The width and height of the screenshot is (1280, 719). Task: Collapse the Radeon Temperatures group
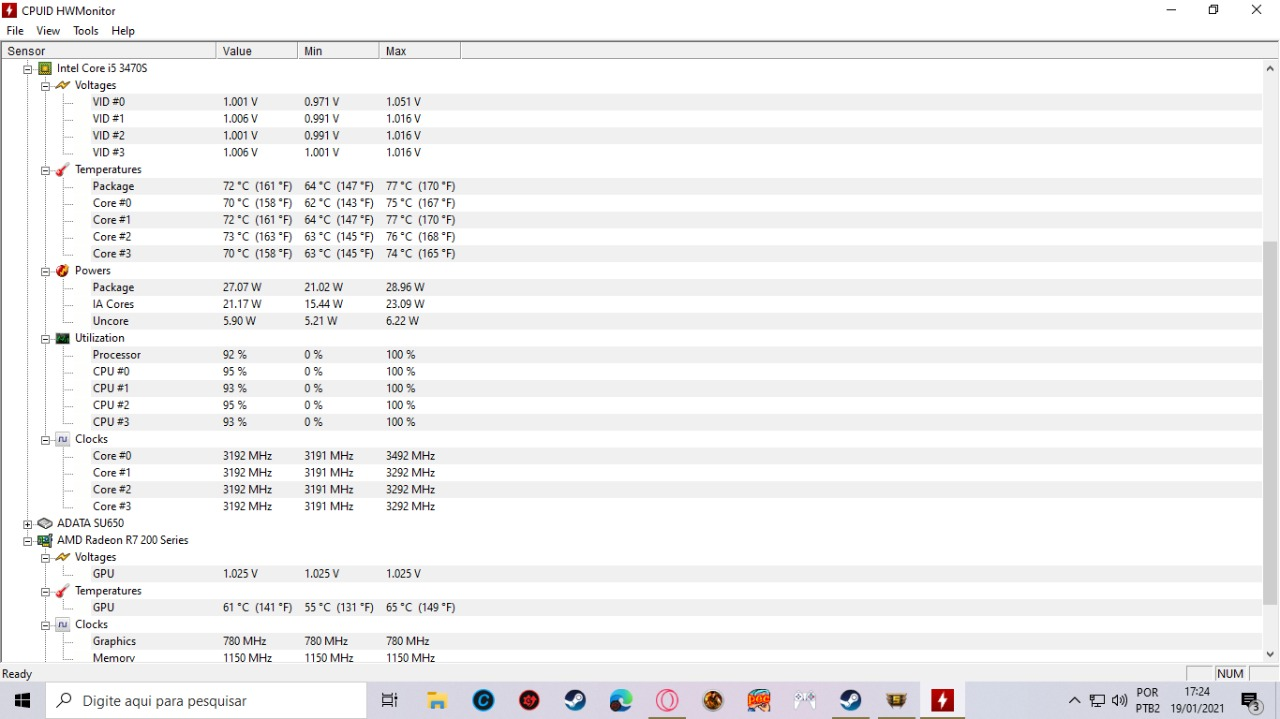[x=46, y=592]
